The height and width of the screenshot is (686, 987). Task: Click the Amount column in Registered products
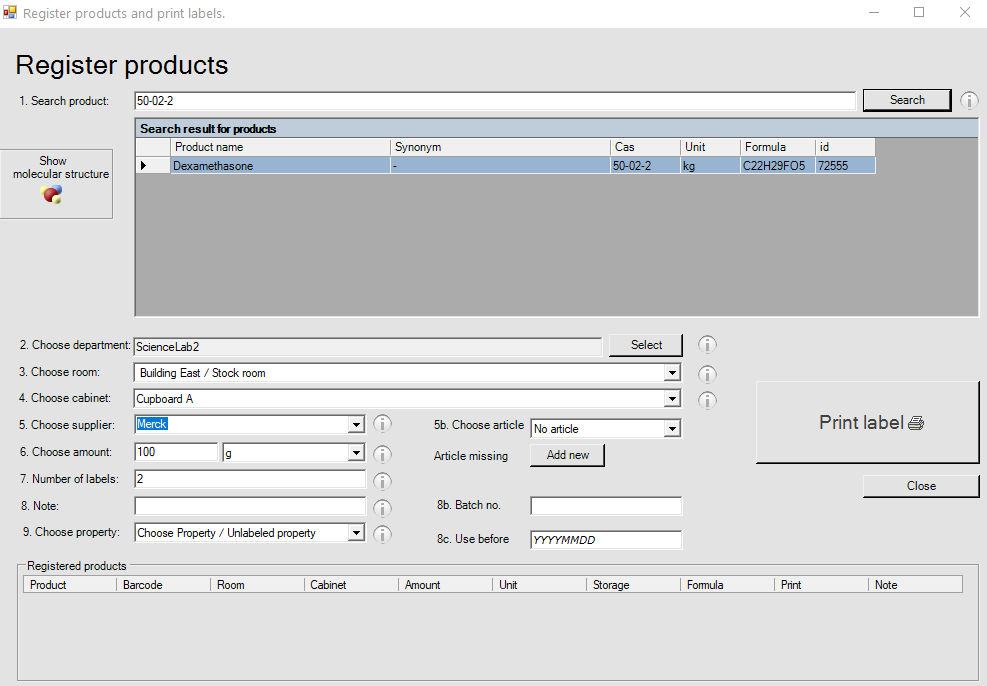coord(445,585)
